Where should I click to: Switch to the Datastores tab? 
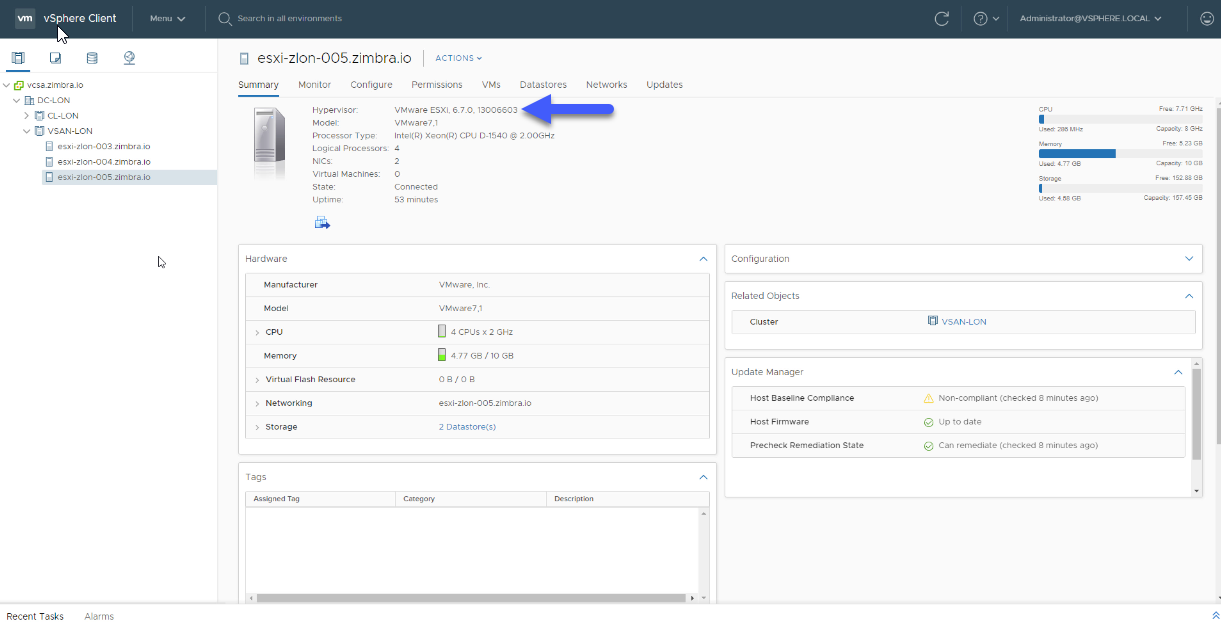pos(543,85)
